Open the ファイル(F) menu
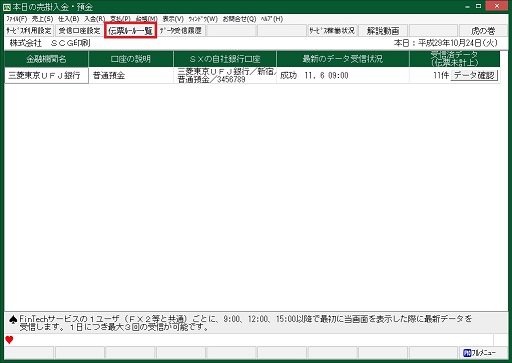 point(17,19)
